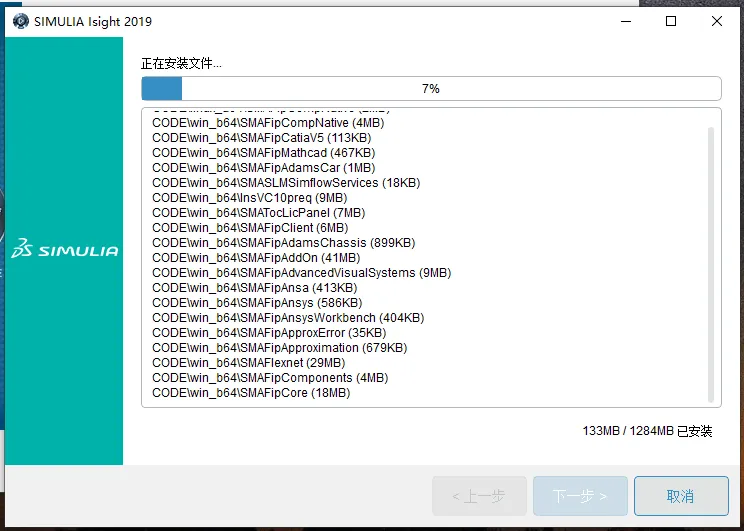Cancel the installation with 取消 button

pyautogui.click(x=681, y=496)
